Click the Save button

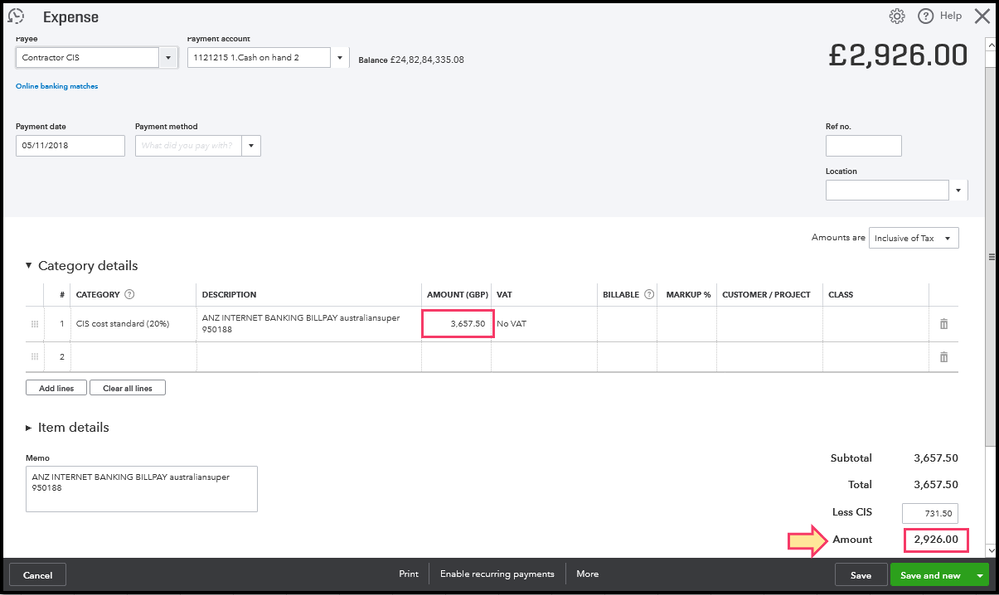click(861, 575)
